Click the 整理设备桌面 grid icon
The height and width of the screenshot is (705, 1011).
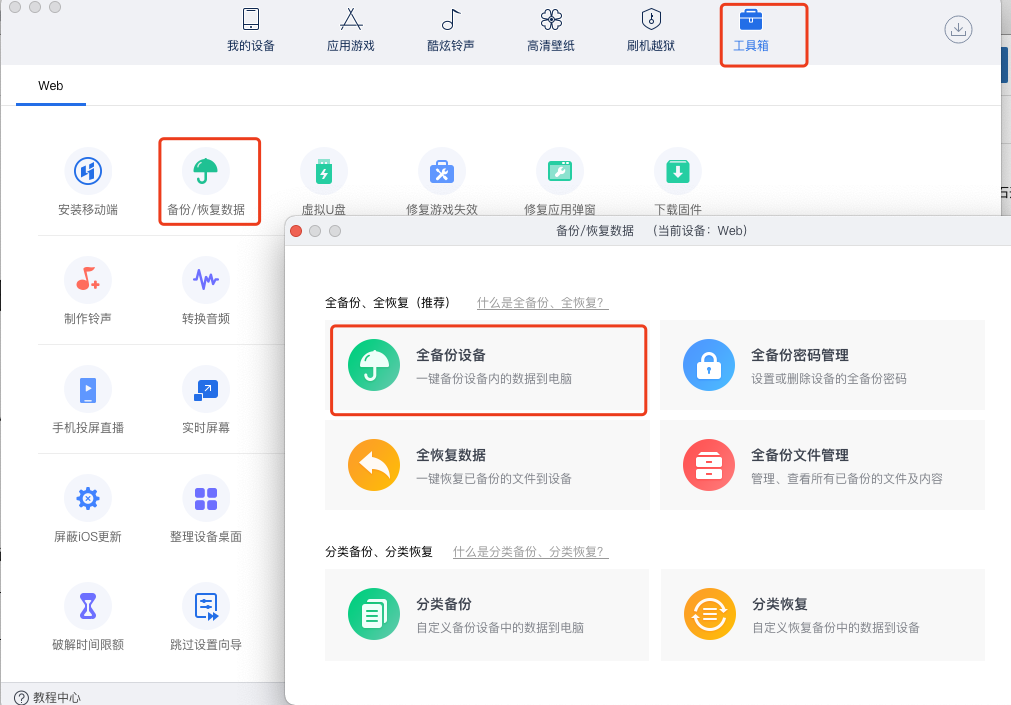[x=206, y=498]
